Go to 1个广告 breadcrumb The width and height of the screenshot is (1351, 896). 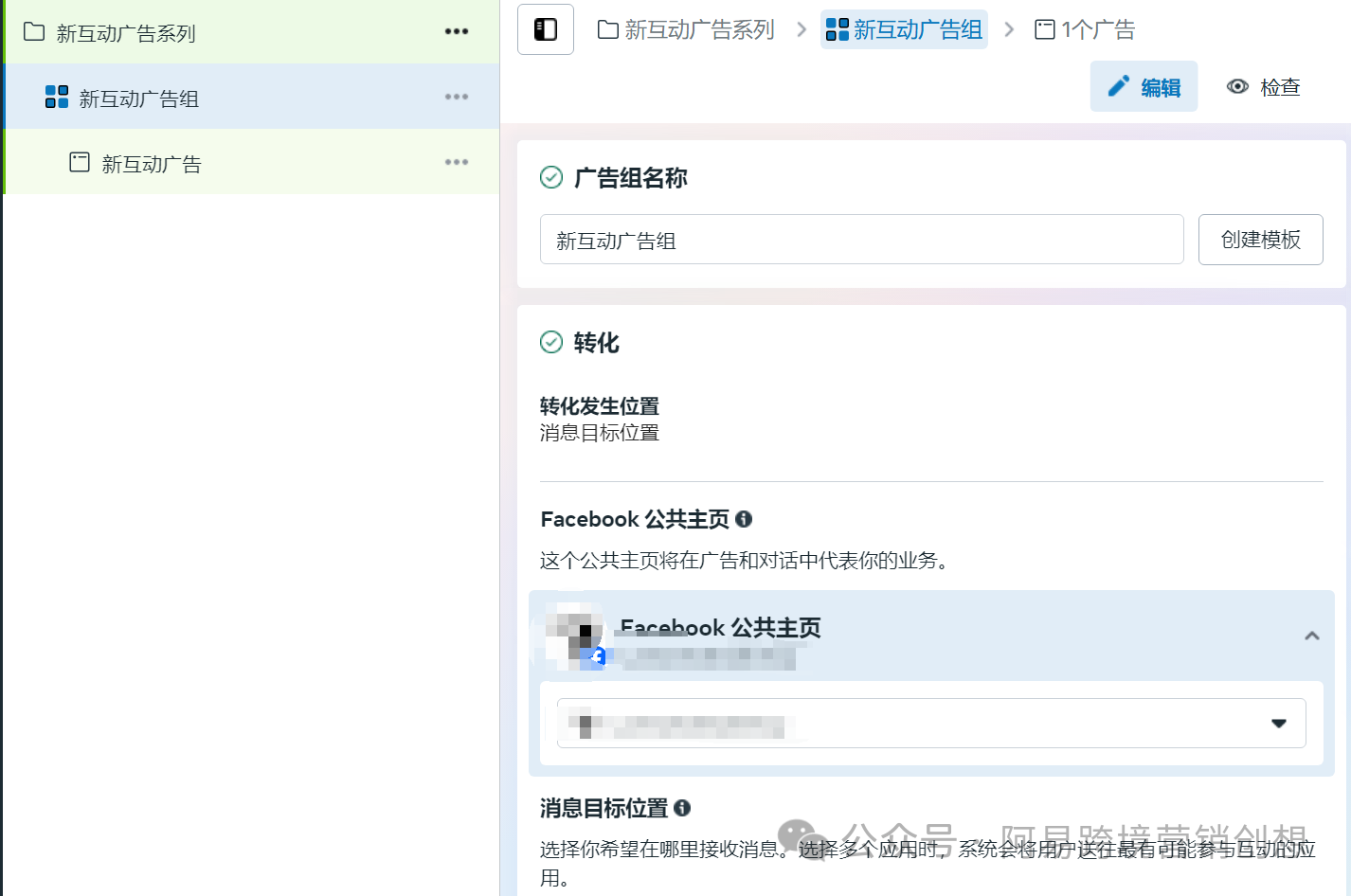[1085, 29]
